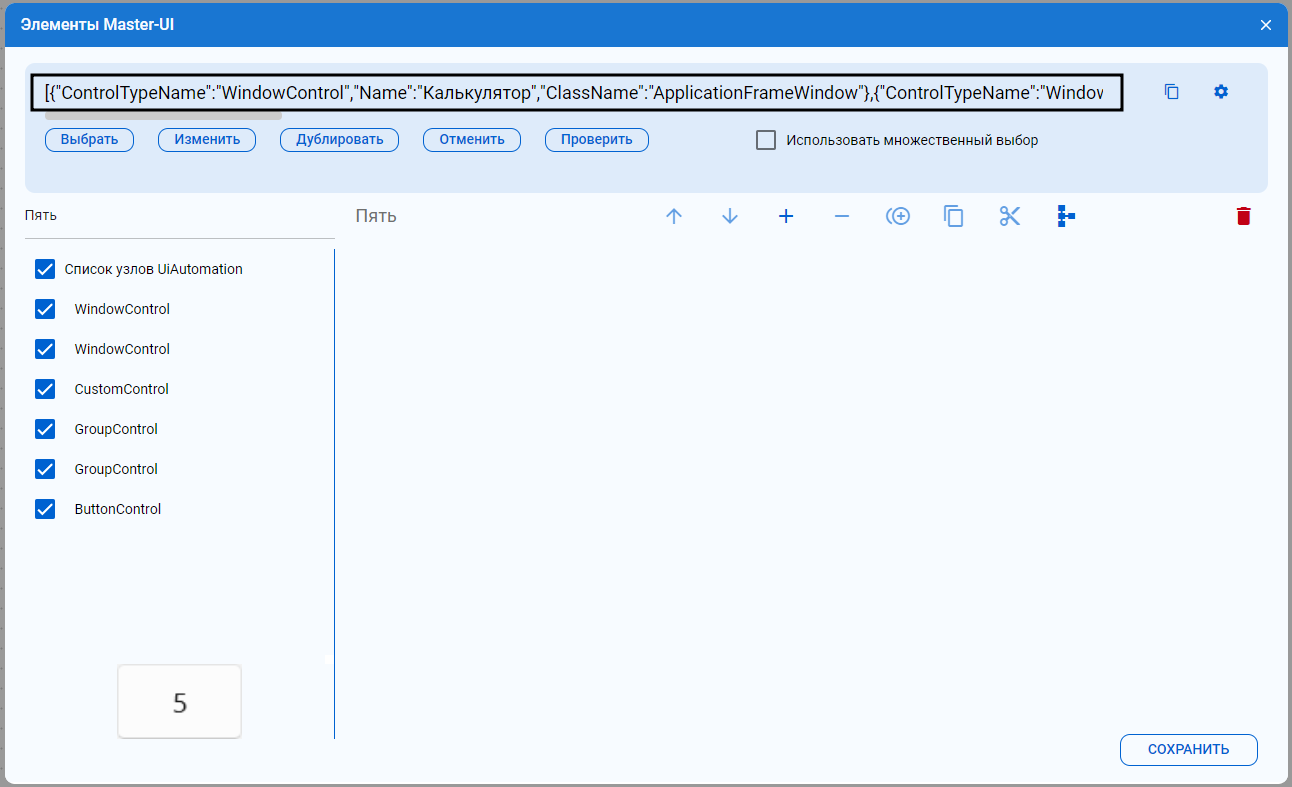Screen dimensions: 1292x787
Task: Click the circled plus icon
Action: (x=898, y=216)
